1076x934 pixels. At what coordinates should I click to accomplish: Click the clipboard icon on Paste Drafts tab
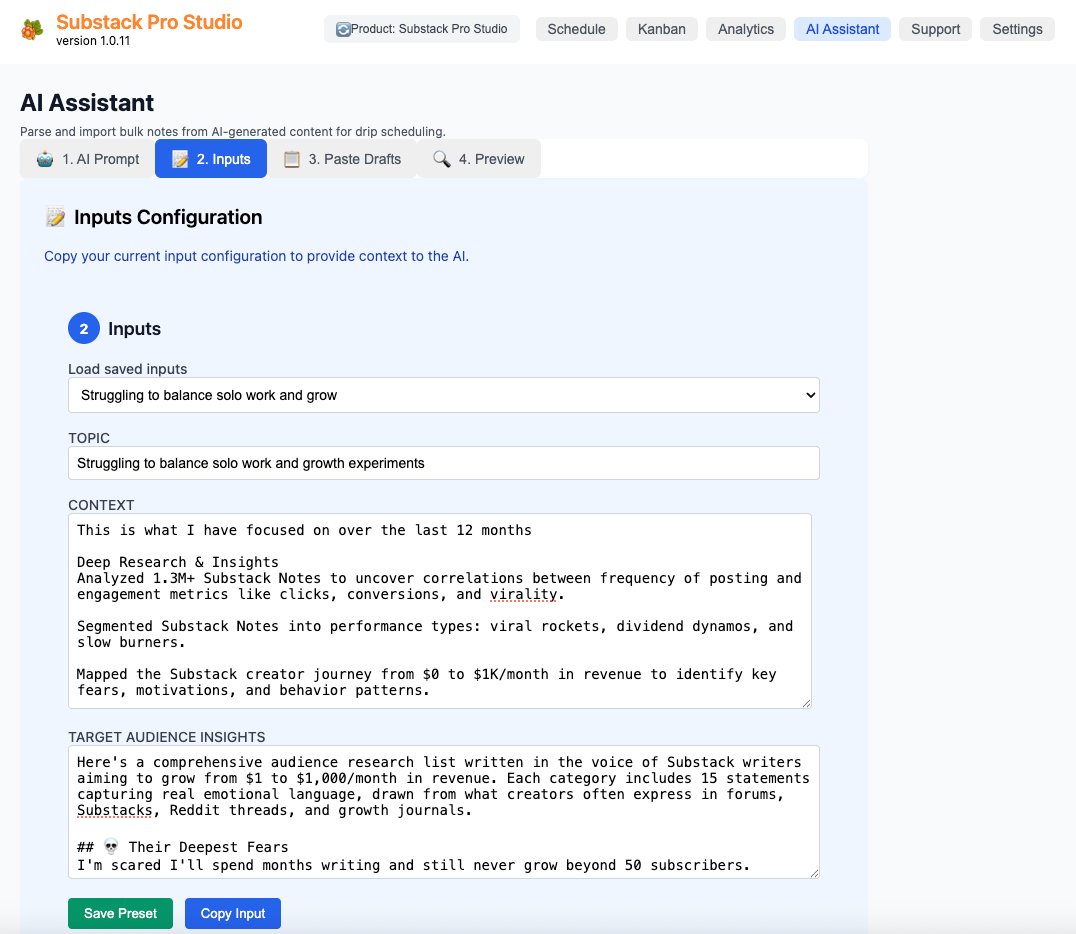tap(292, 159)
